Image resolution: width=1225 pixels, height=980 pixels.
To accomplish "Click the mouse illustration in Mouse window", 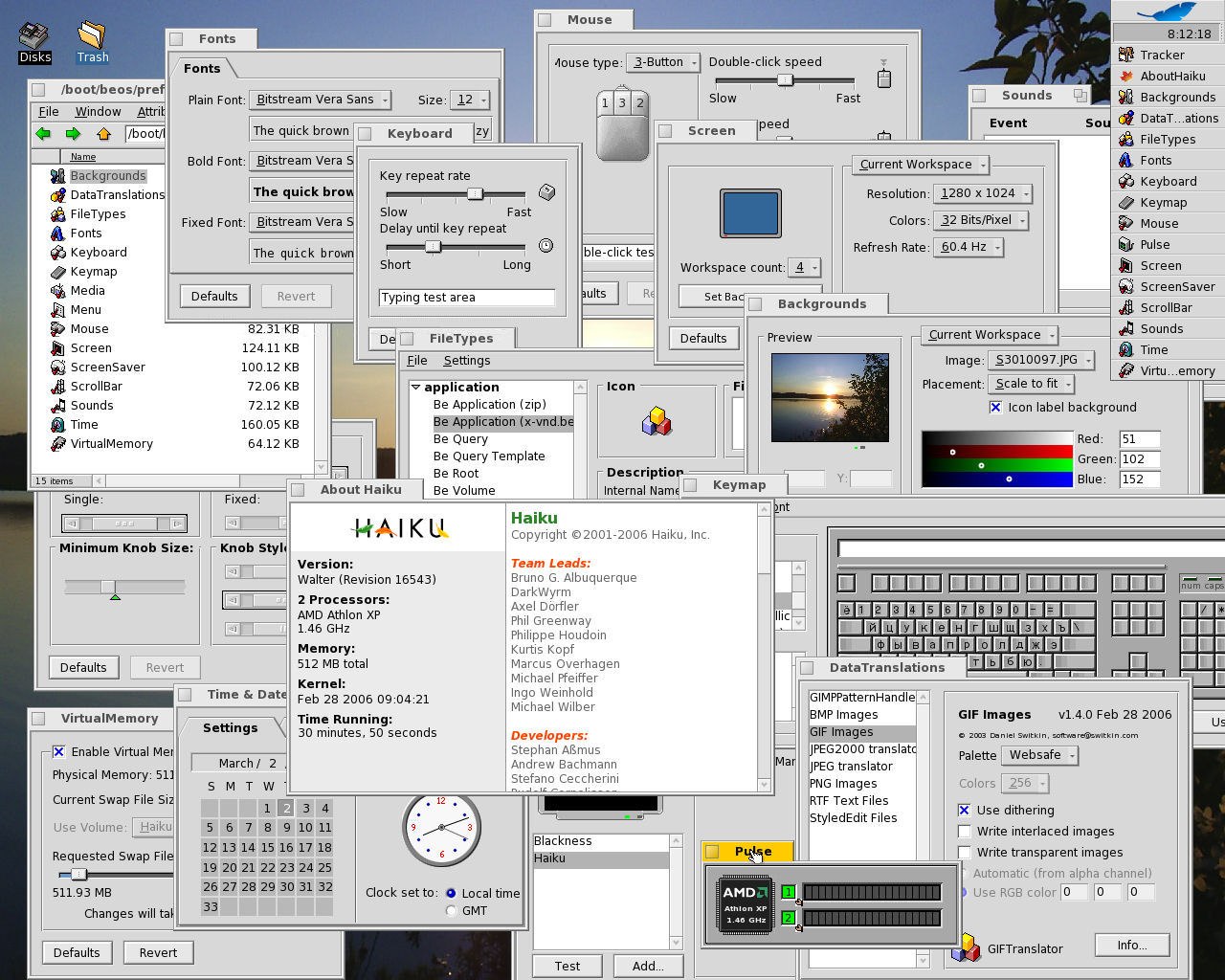I will coord(622,125).
